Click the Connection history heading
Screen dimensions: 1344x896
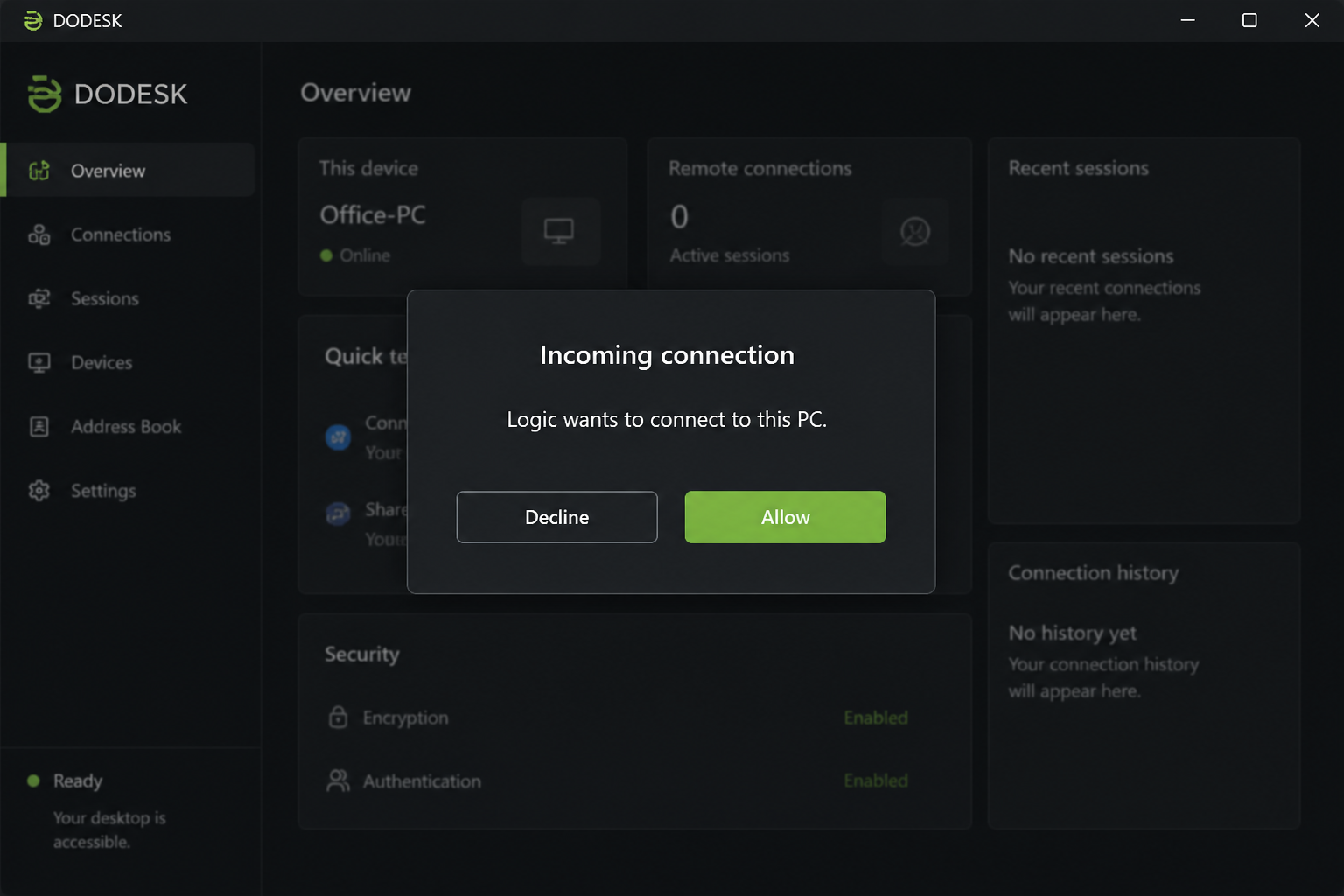point(1094,573)
